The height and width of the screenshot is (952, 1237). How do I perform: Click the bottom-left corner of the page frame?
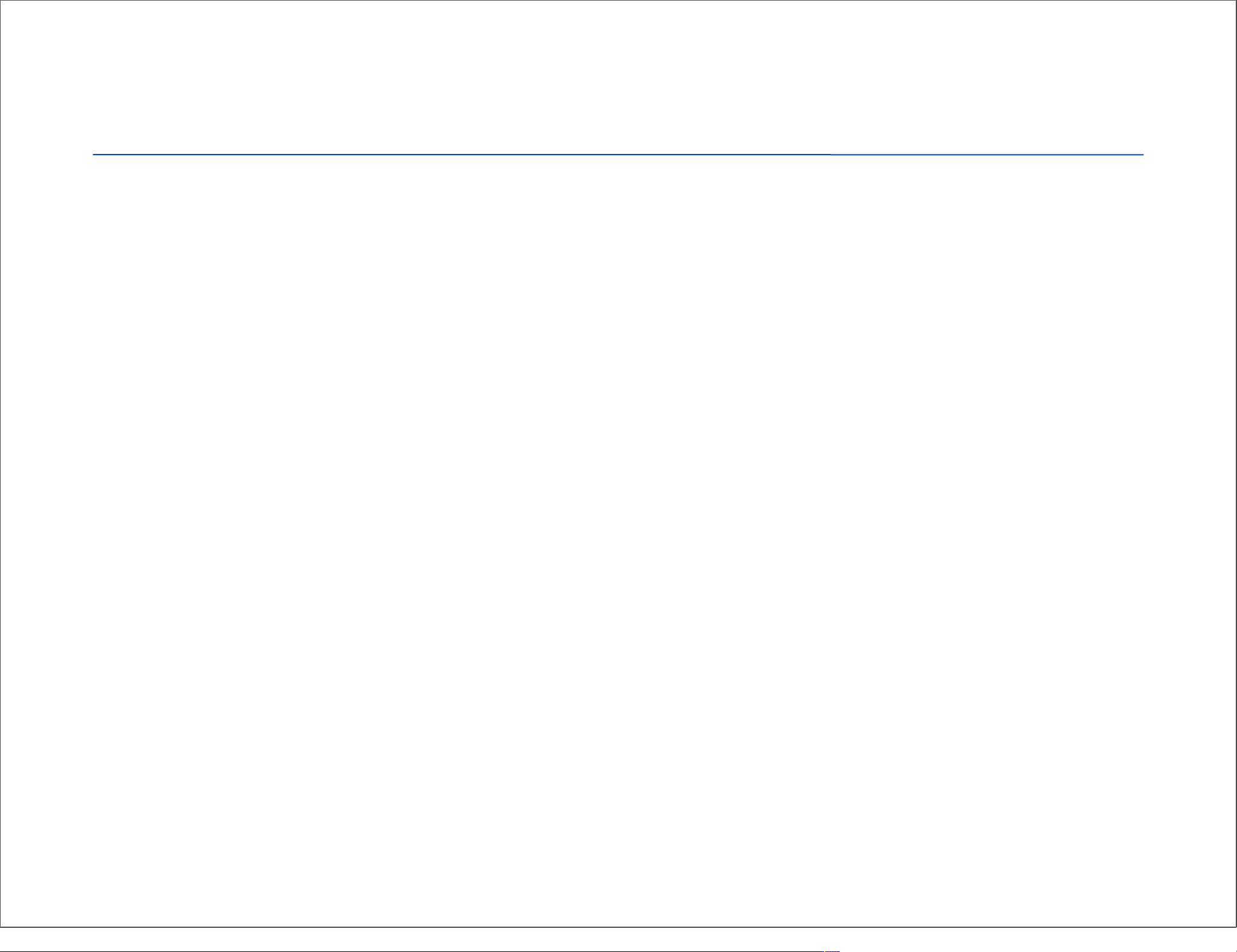point(1,927)
